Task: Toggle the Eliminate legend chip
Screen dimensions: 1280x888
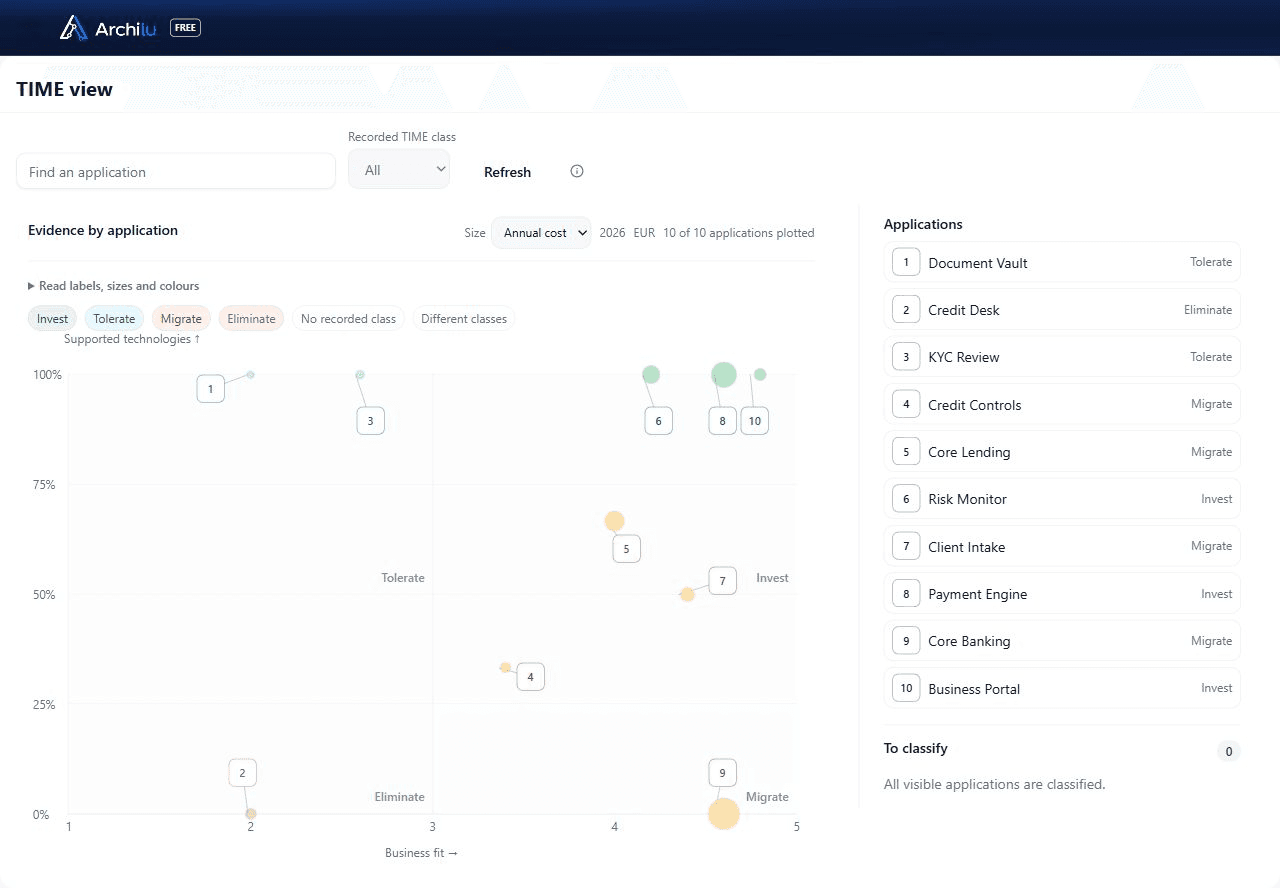Action: click(x=251, y=319)
